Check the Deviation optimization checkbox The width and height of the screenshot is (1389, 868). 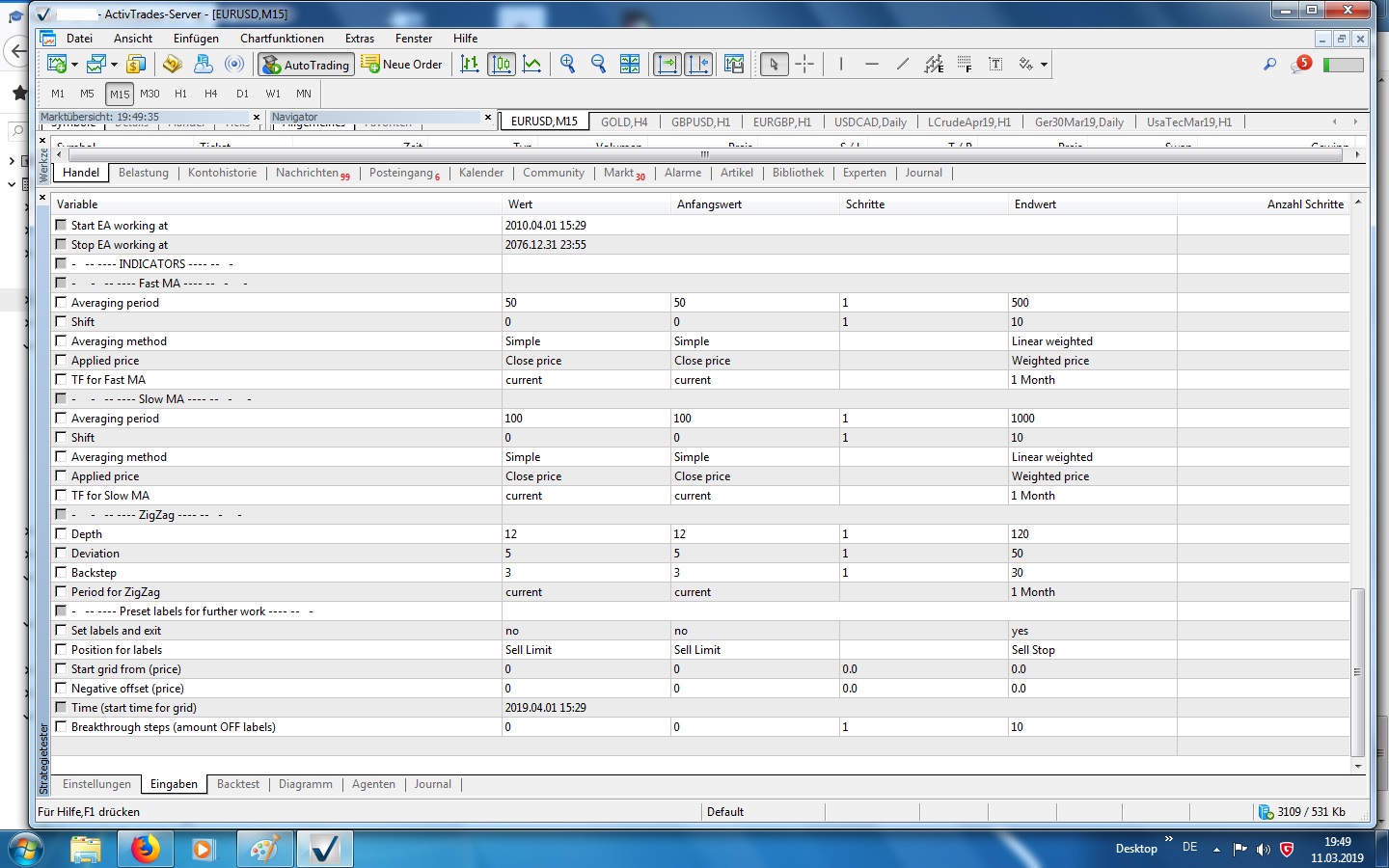62,553
